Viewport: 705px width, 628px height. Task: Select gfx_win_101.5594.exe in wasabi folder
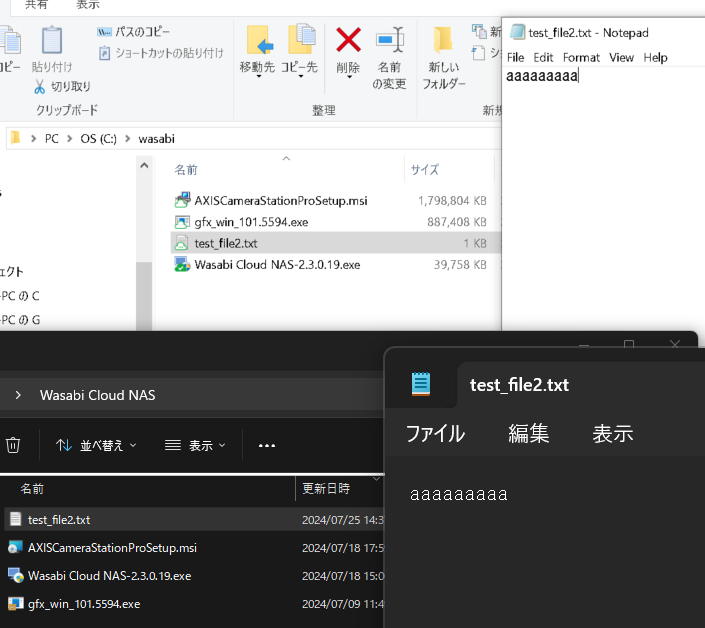pos(335,222)
